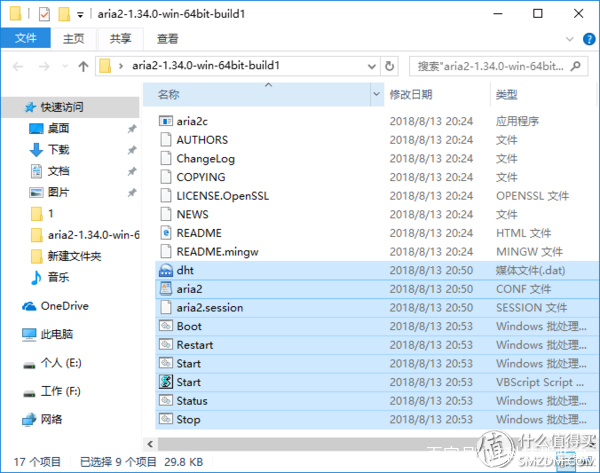Sort by the 名称 column header
This screenshot has width=600, height=473.
[x=256, y=94]
